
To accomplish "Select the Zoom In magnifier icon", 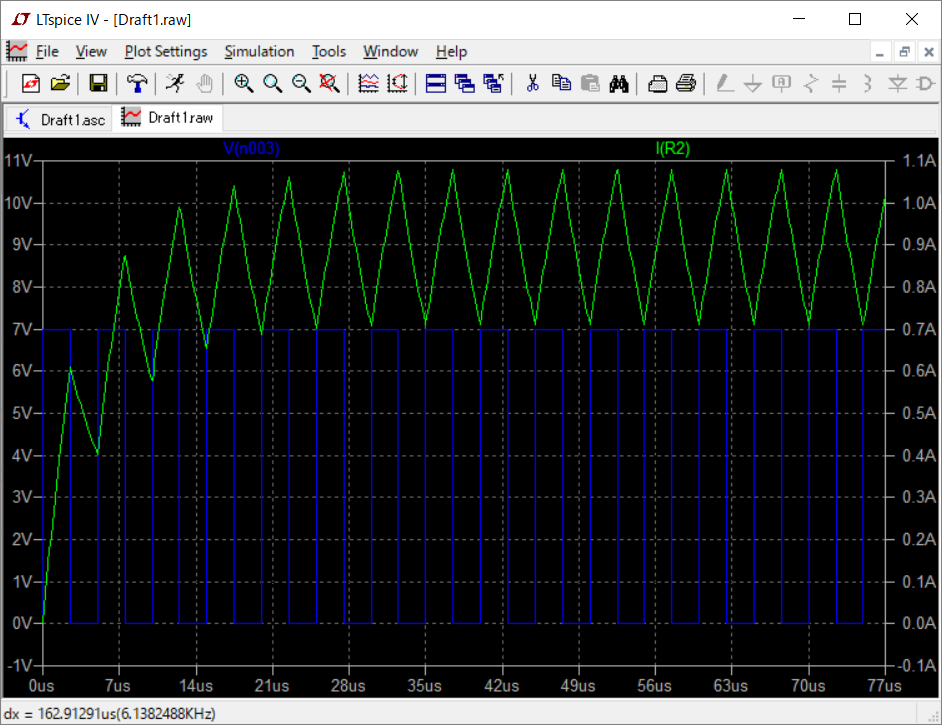I will [243, 83].
